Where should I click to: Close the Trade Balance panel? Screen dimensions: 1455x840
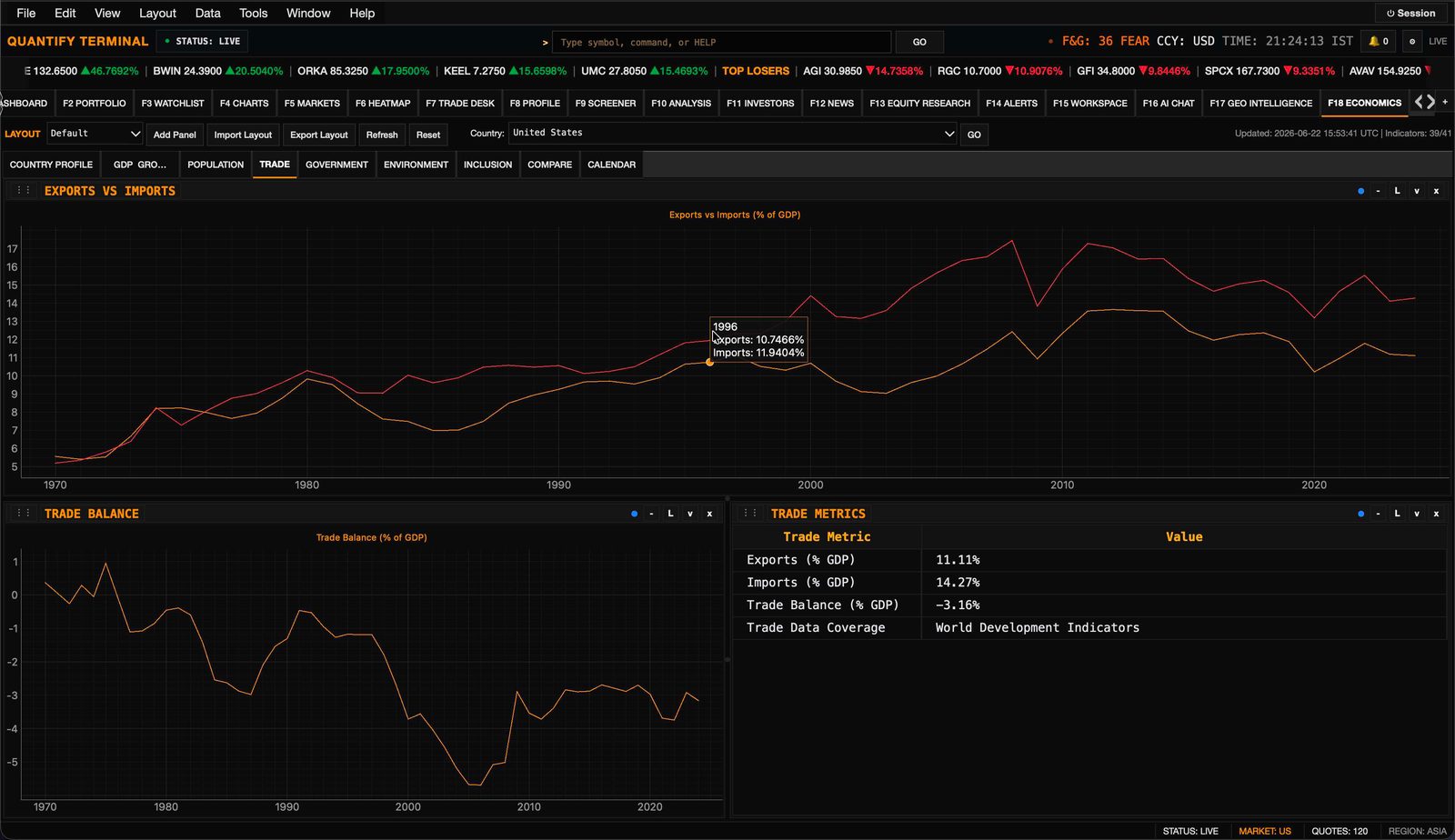coord(709,514)
